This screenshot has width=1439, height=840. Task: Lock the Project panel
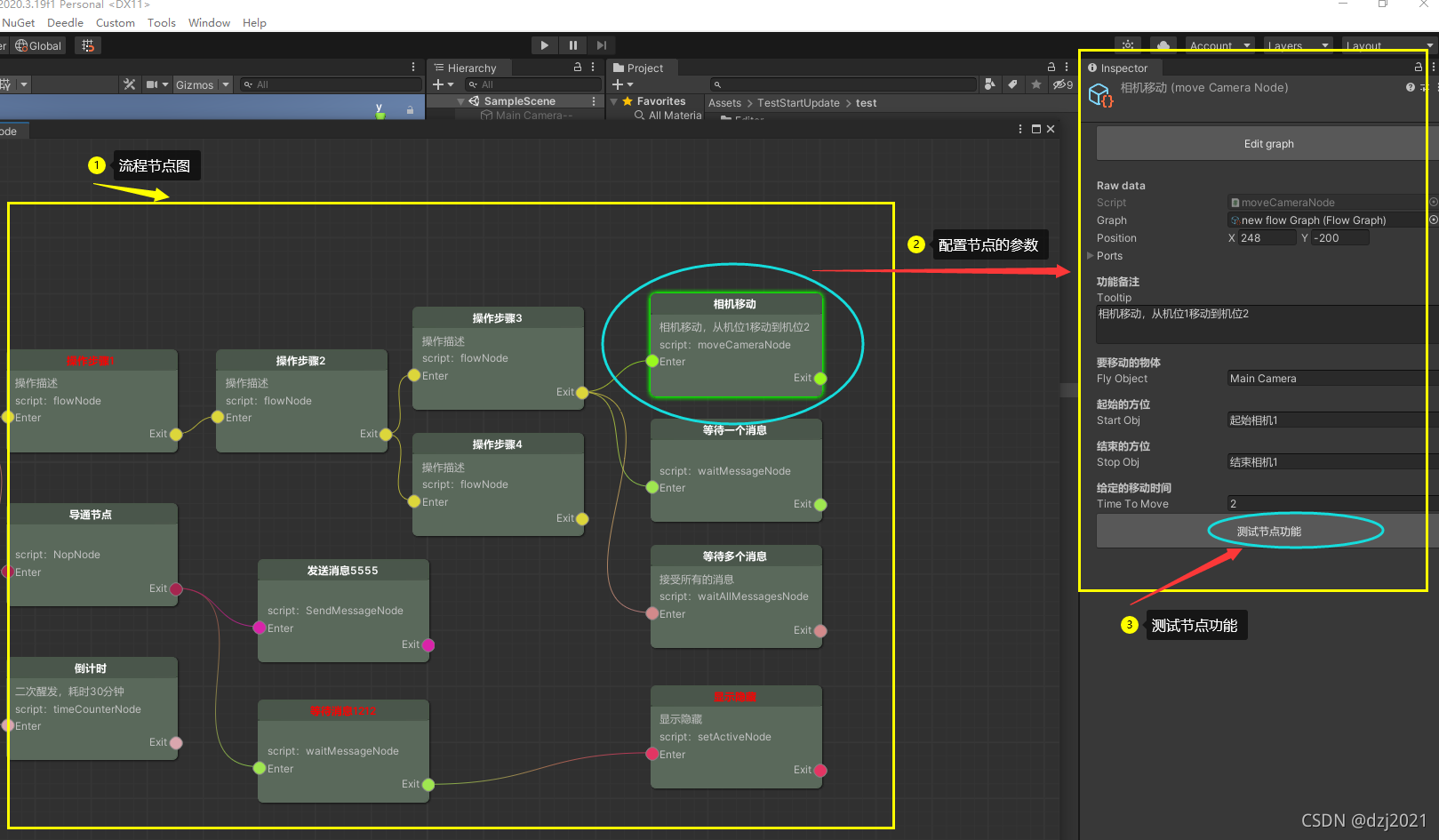click(x=1051, y=67)
